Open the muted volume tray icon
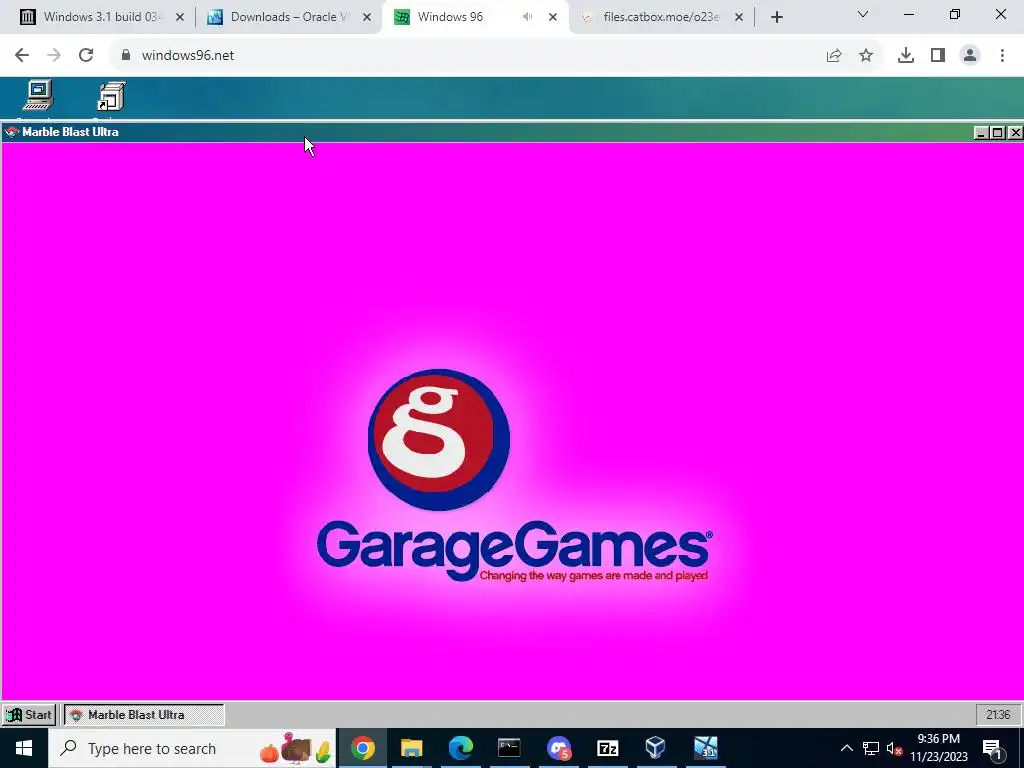The width and height of the screenshot is (1024, 768). point(894,748)
